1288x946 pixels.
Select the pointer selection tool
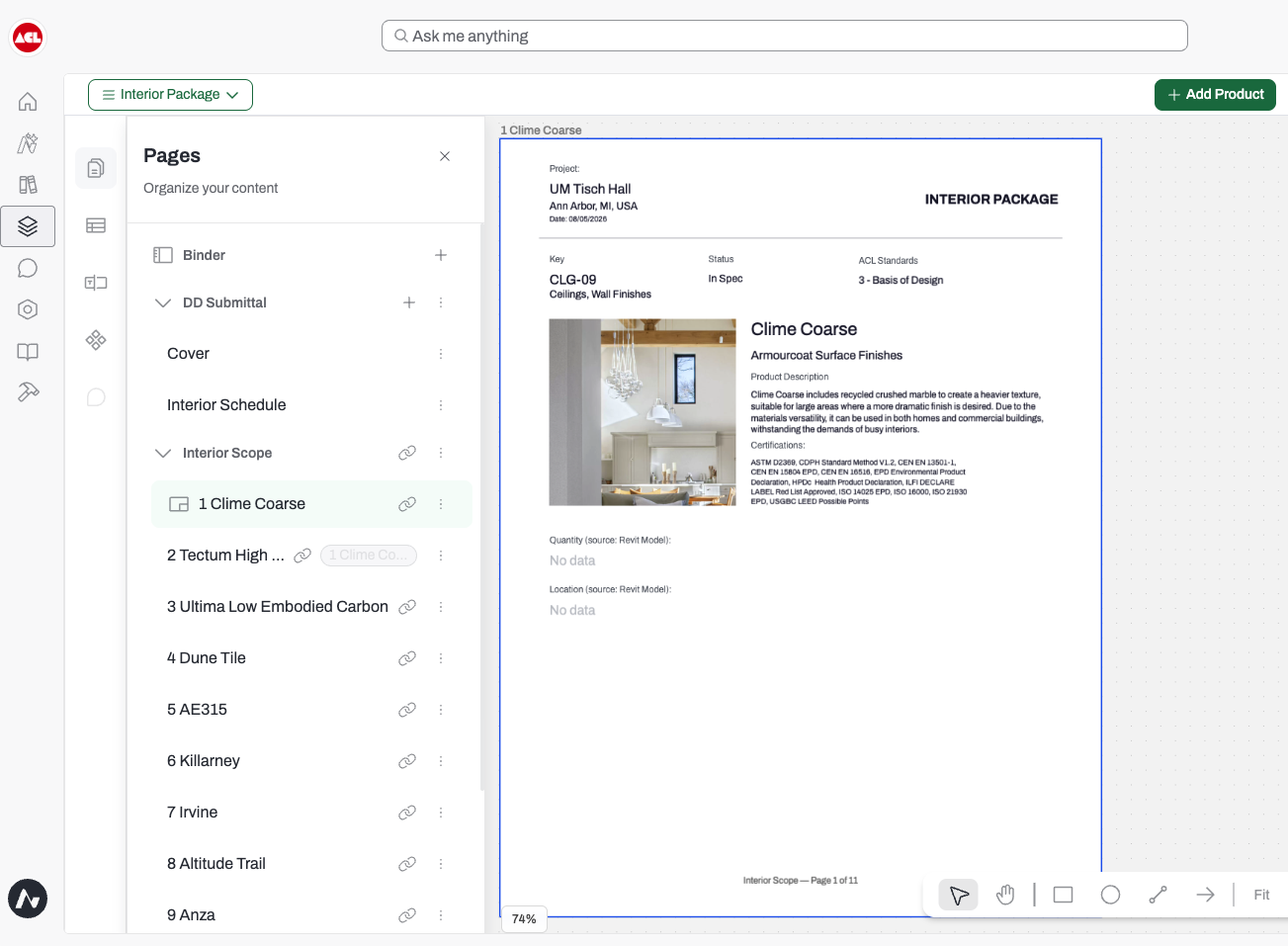pos(959,895)
